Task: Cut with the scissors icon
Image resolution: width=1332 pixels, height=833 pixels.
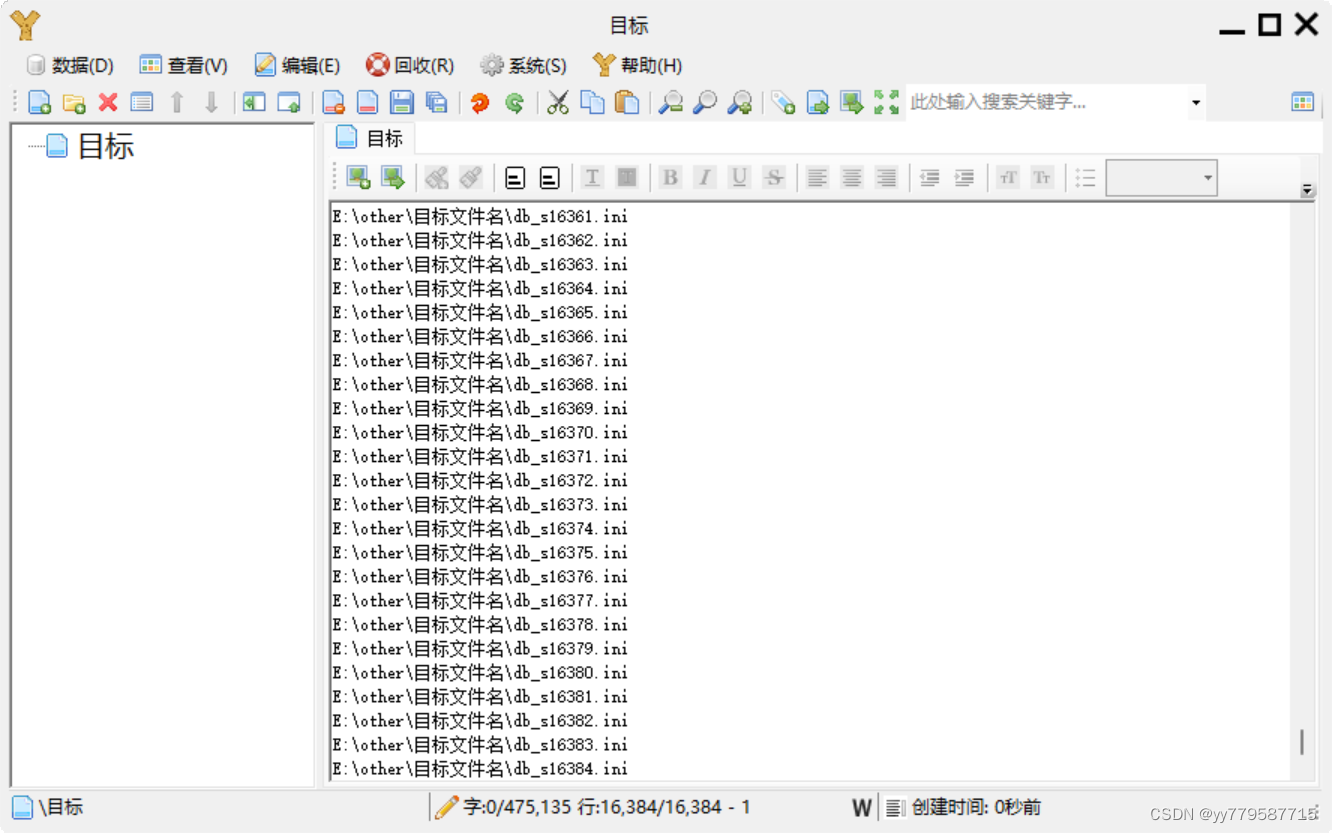Action: coord(558,102)
